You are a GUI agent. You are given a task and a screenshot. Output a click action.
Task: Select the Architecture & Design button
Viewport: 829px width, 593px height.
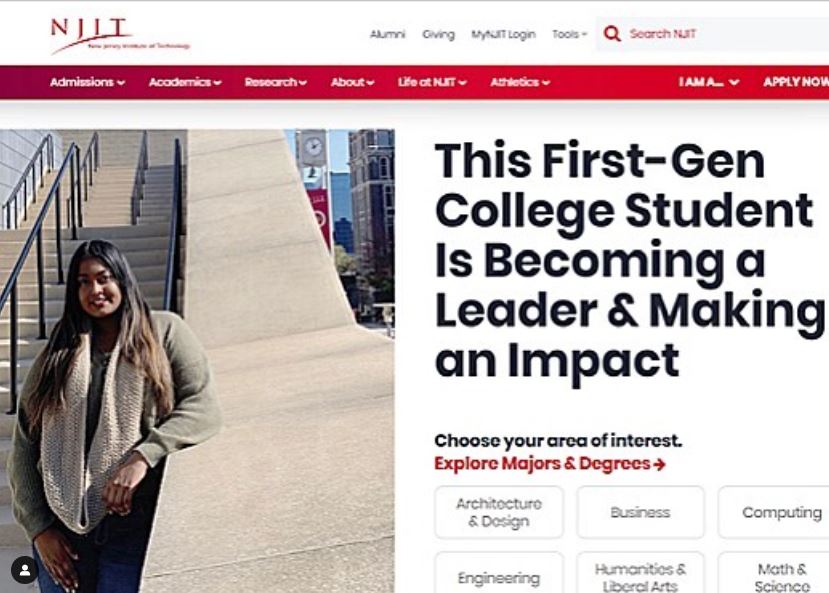pos(499,512)
